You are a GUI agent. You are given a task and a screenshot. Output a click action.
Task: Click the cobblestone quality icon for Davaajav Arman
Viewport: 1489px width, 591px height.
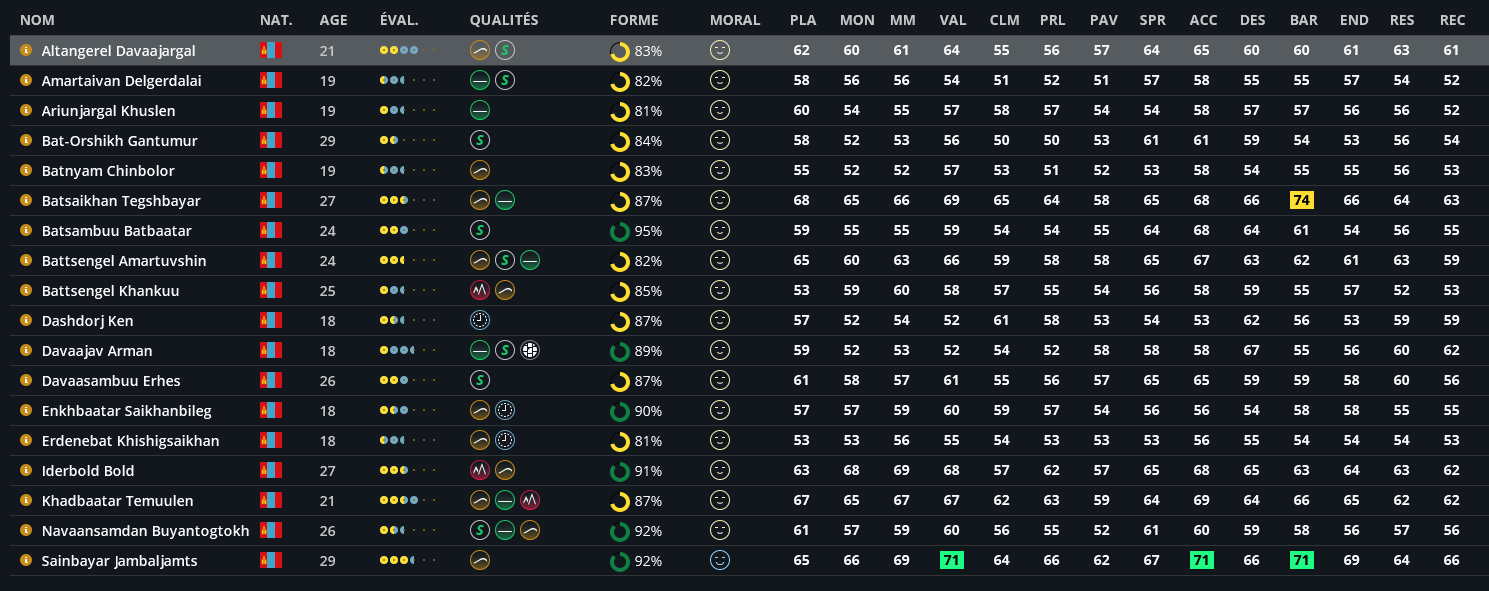tap(530, 350)
